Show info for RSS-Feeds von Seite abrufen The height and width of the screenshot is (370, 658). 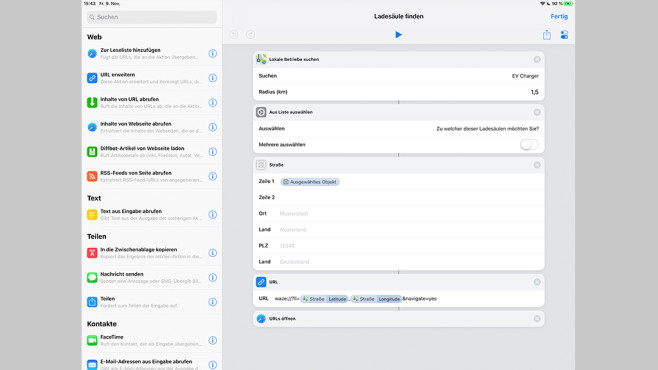213,176
